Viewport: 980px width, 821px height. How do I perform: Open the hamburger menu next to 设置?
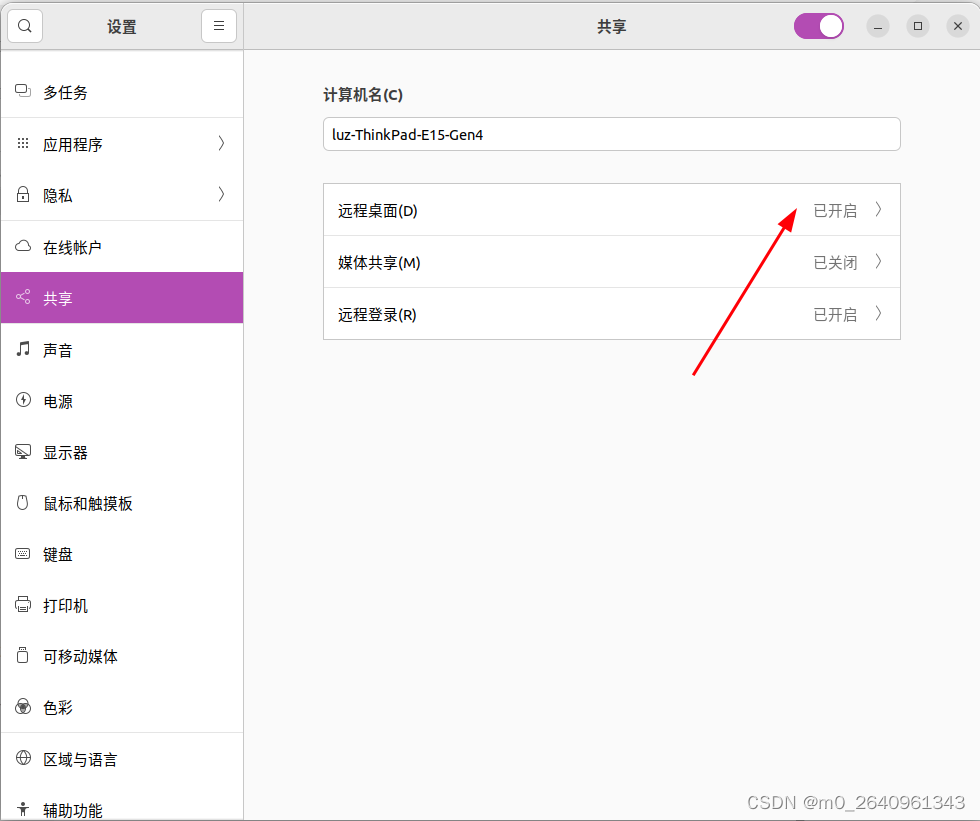coord(219,26)
